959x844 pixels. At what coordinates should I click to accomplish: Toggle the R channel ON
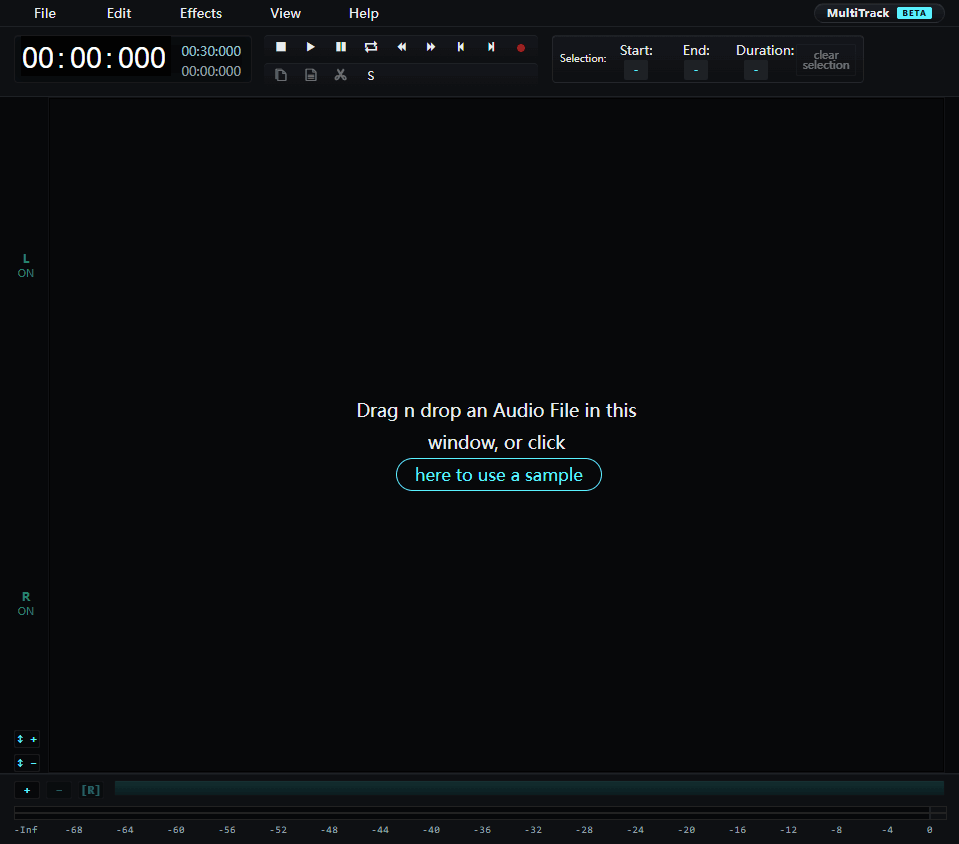pyautogui.click(x=26, y=604)
